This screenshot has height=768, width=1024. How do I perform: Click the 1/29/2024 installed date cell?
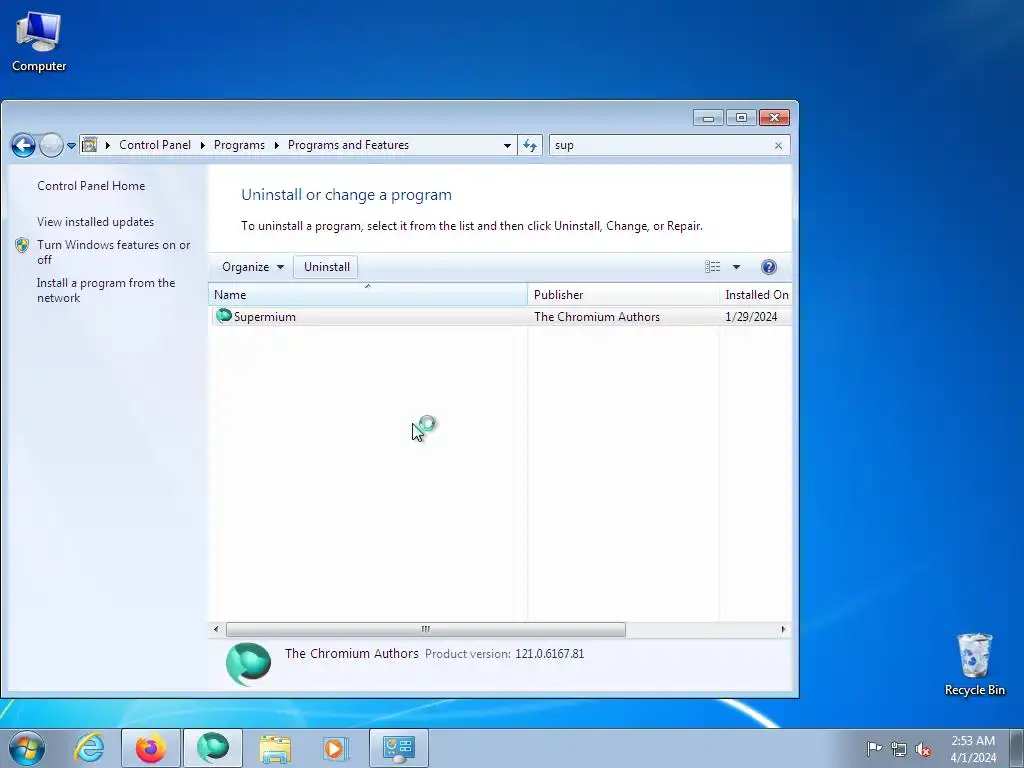(x=751, y=317)
